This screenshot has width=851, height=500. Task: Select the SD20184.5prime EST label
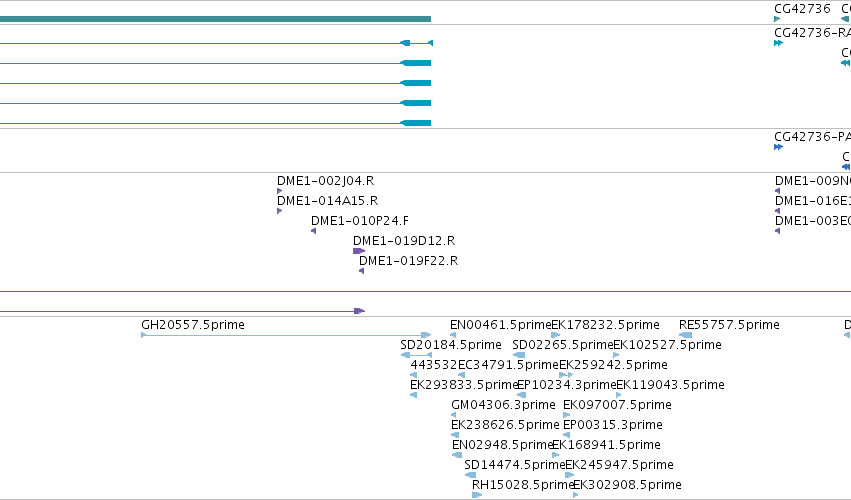[x=450, y=345]
